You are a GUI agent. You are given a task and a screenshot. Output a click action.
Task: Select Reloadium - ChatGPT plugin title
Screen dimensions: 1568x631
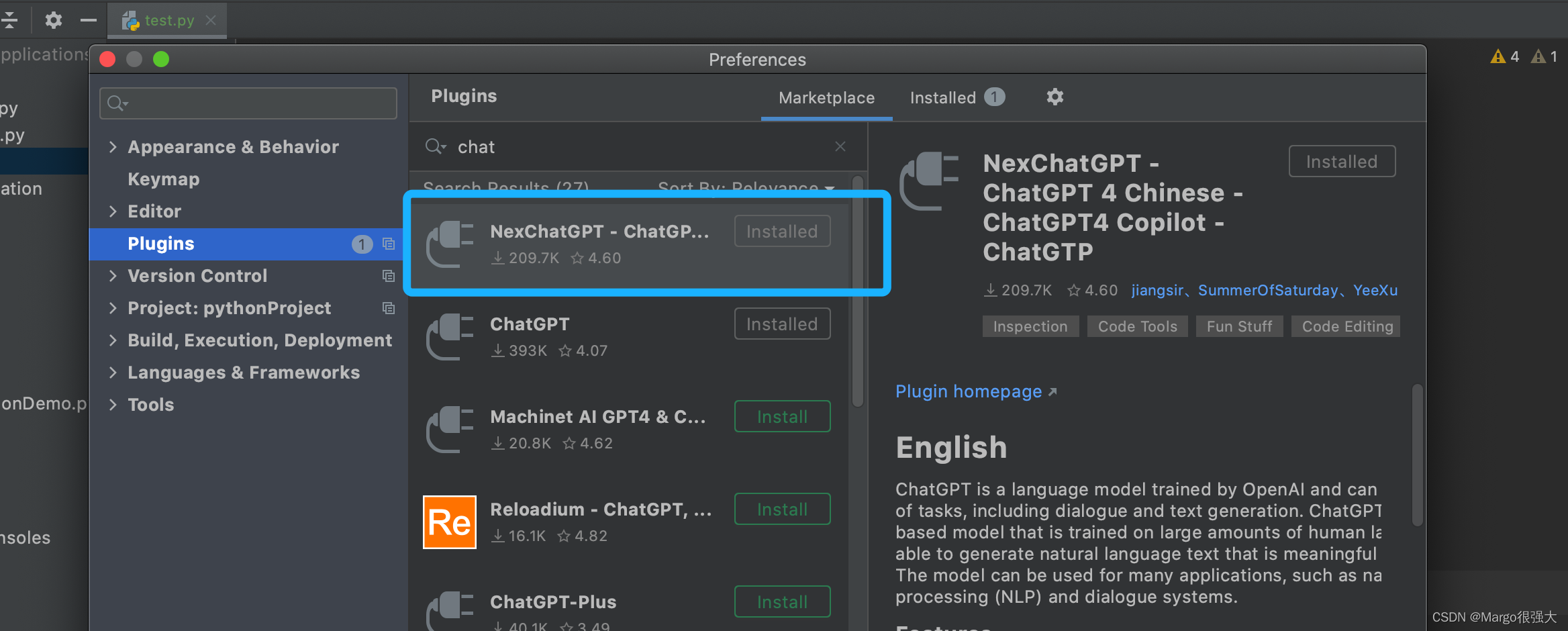click(x=601, y=509)
